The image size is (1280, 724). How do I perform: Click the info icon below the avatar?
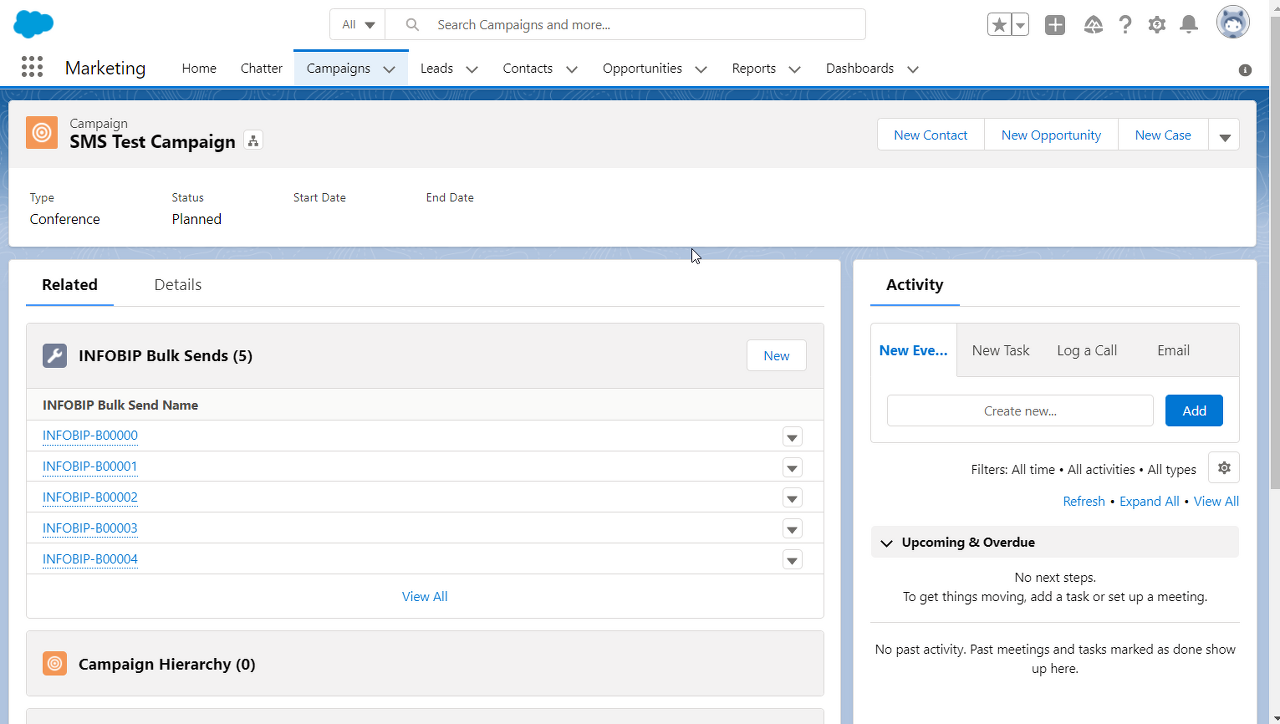pos(1245,70)
